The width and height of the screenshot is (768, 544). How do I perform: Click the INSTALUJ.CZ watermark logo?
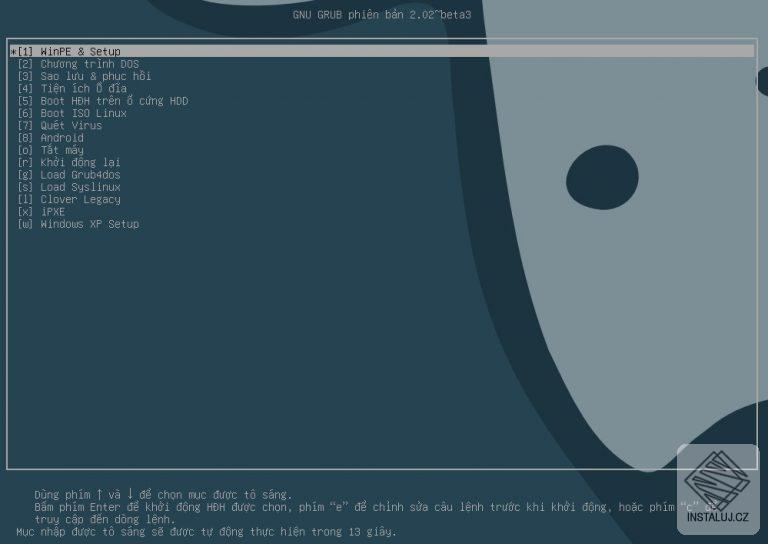click(718, 489)
